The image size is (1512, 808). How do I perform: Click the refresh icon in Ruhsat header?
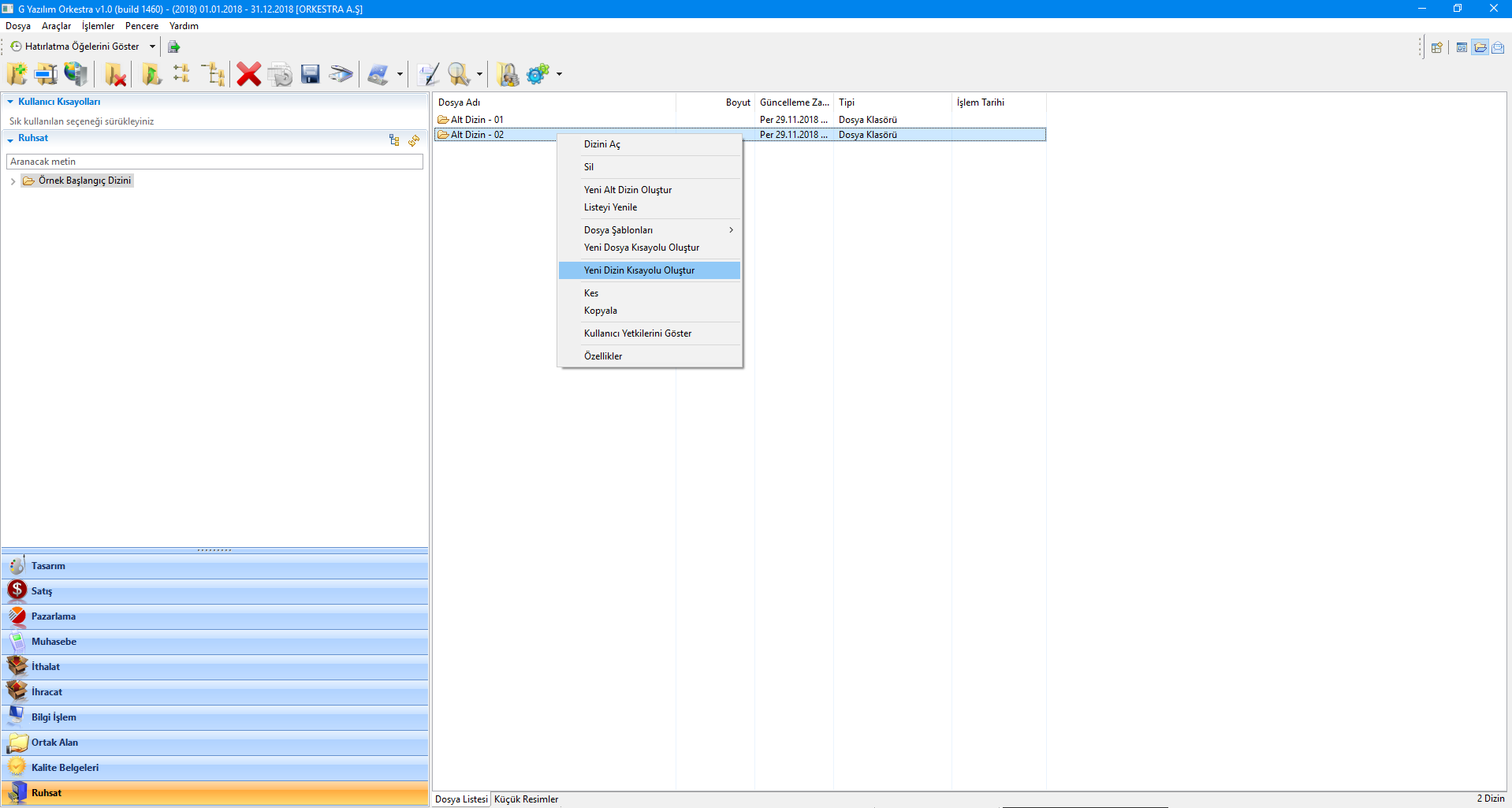click(x=414, y=140)
